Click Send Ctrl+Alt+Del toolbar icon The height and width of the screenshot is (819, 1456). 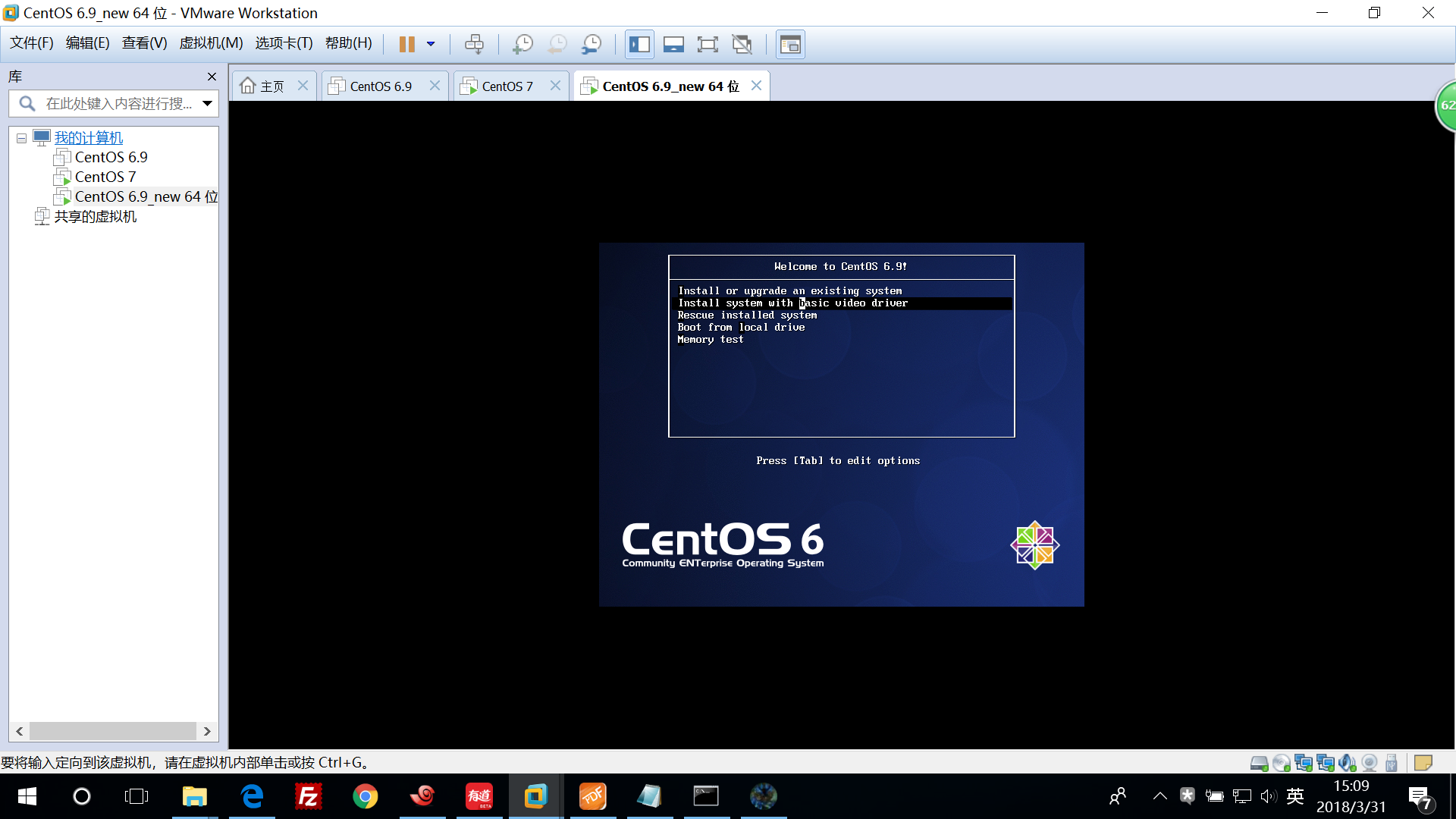tap(474, 44)
